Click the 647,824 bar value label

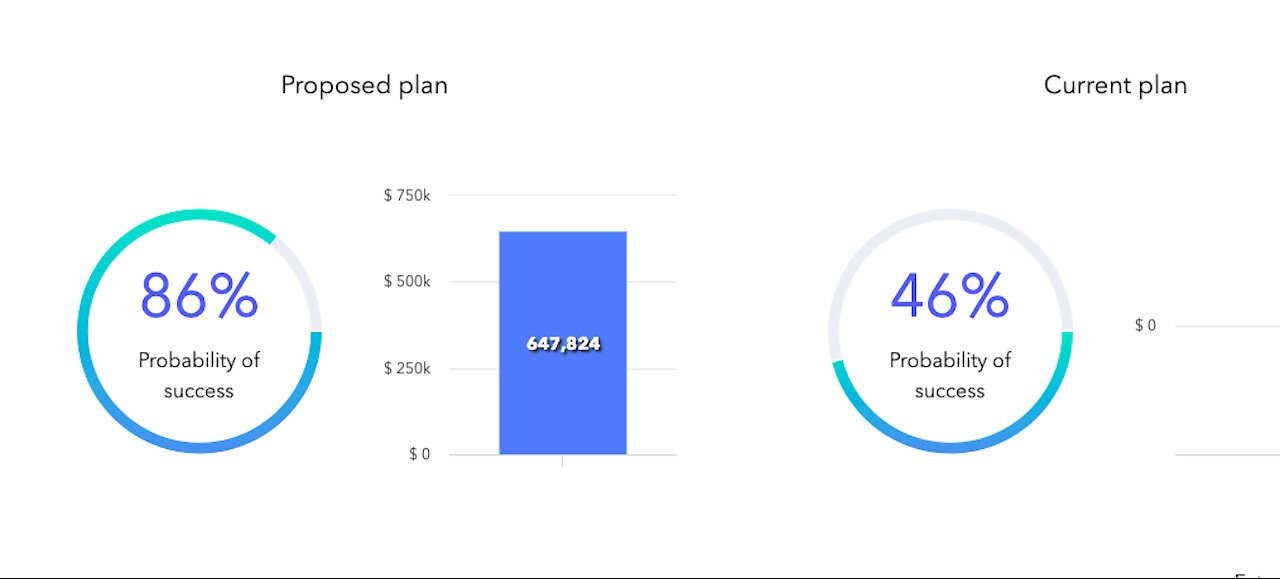coord(564,344)
